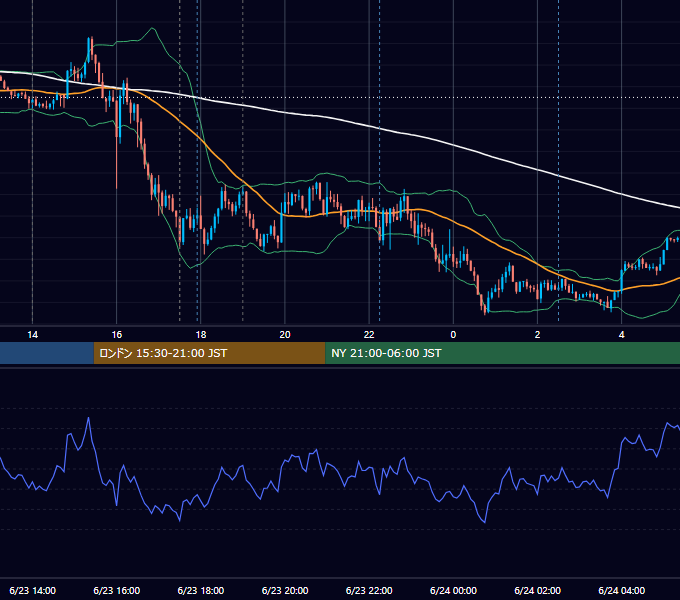This screenshot has width=680, height=600.
Task: Click hour label 2 on price chart axis
Action: (x=537, y=335)
